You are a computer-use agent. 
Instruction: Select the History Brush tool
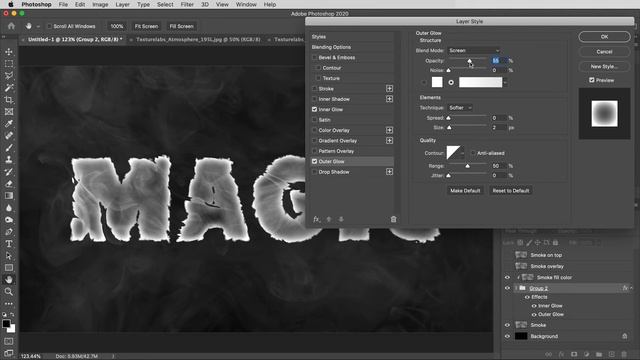click(x=9, y=172)
